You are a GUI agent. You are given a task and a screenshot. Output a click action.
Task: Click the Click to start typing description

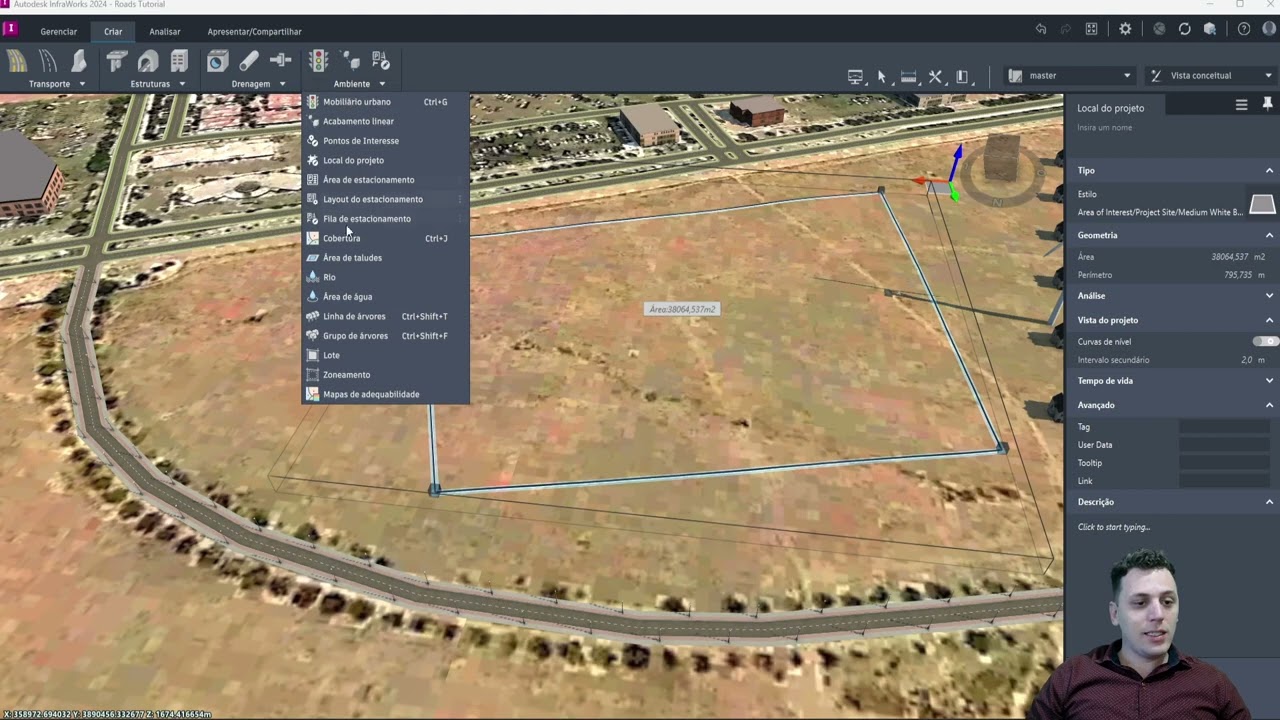(x=1114, y=527)
